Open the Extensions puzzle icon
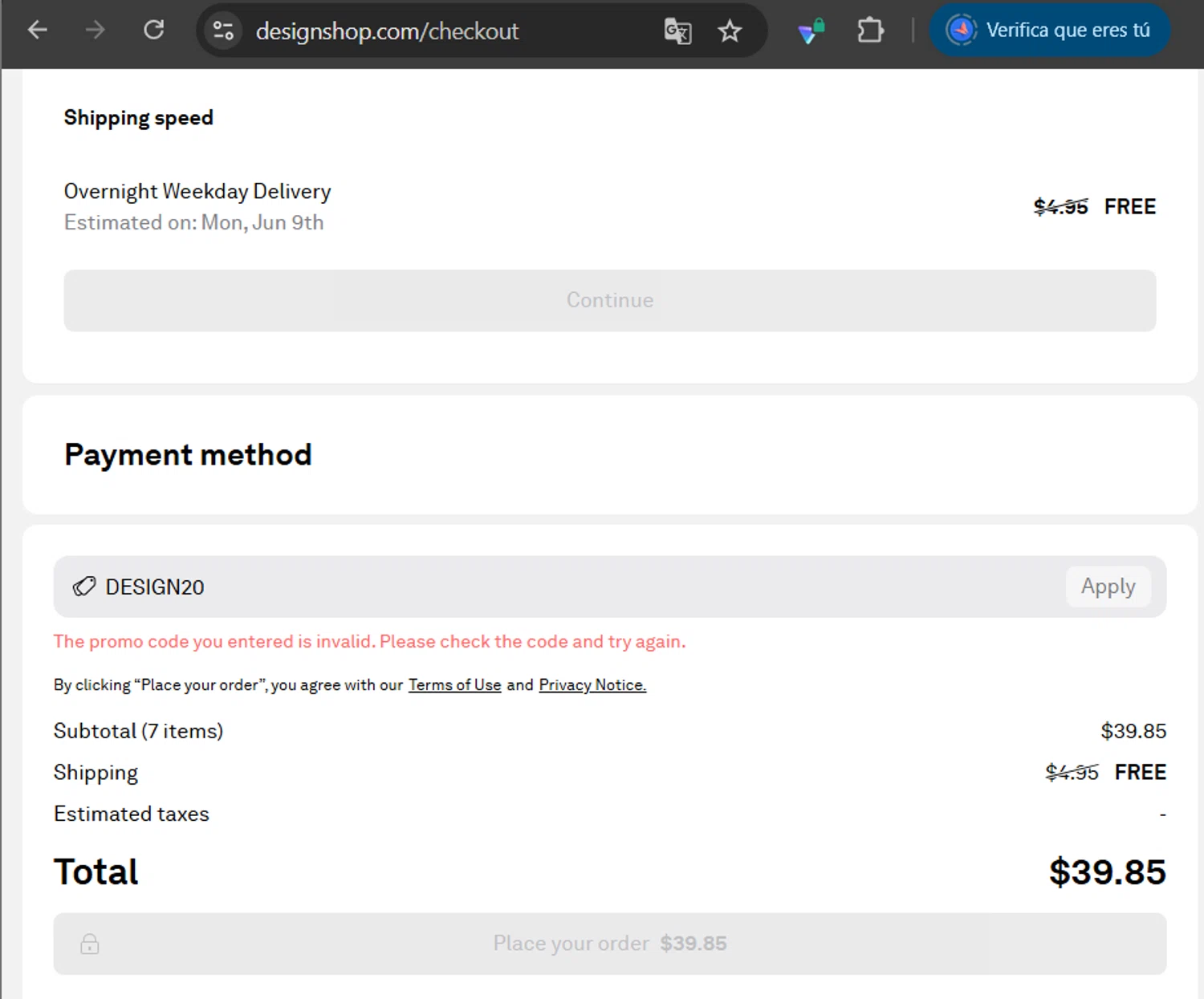1204x999 pixels. [x=870, y=31]
